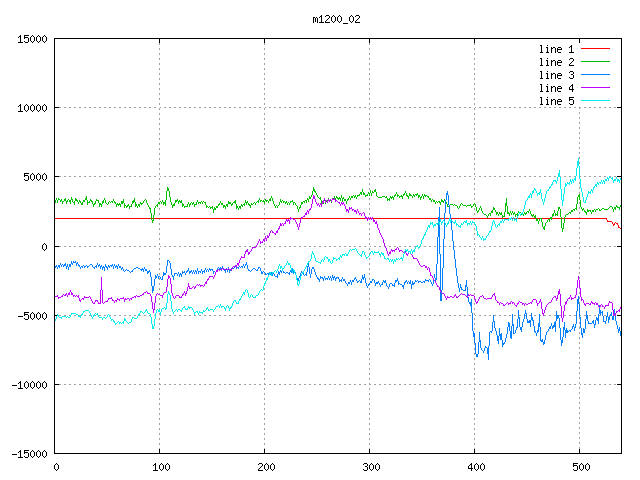Click the 10000 y-axis tick label

coord(32,108)
